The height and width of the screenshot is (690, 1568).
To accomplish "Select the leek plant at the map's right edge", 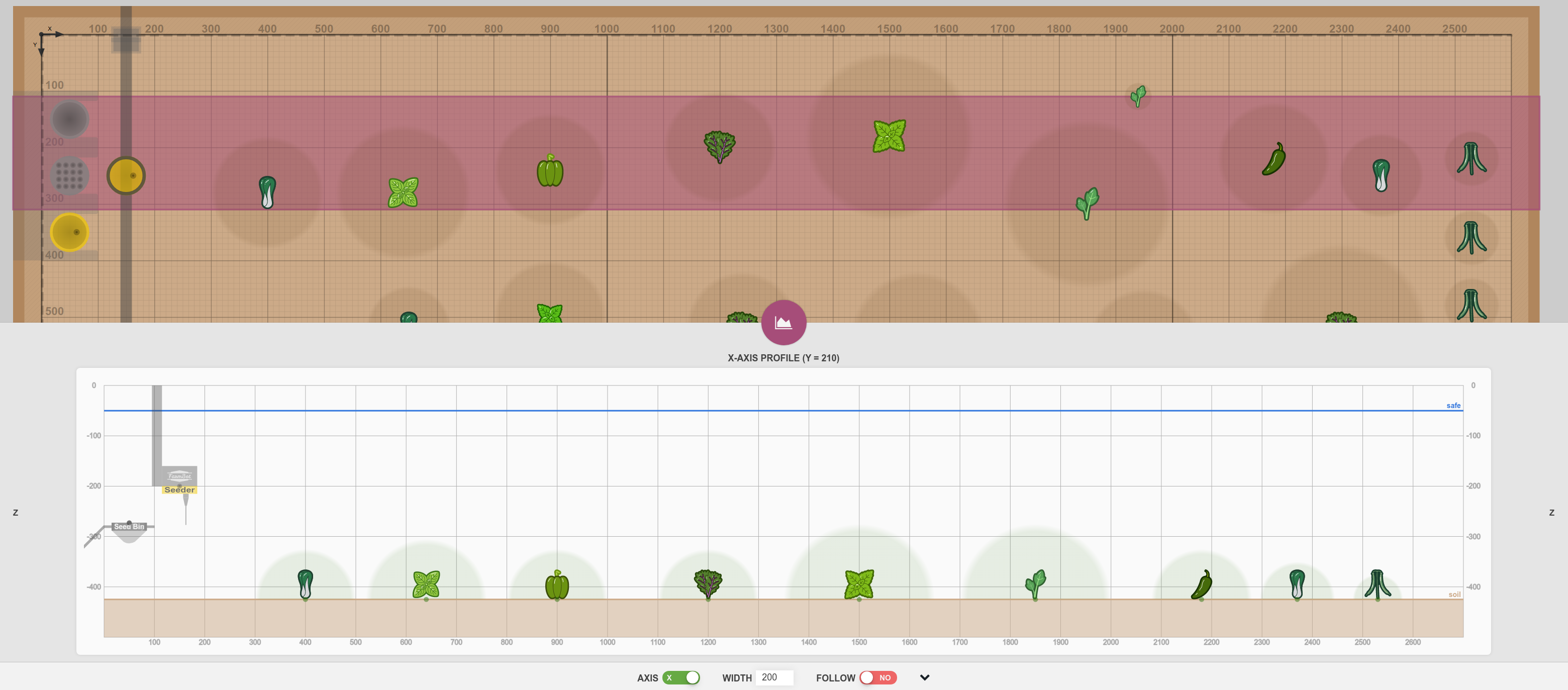I will point(1473,160).
